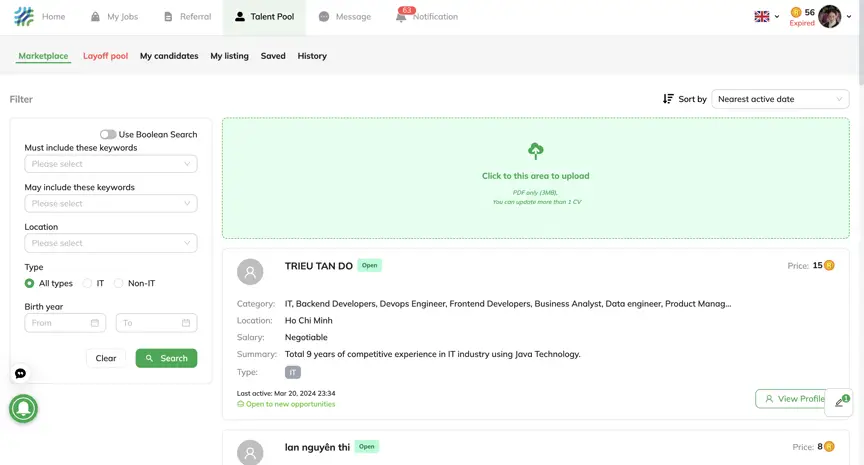Open the chat bubble widget icon
Image resolution: width=864 pixels, height=465 pixels.
(x=20, y=374)
